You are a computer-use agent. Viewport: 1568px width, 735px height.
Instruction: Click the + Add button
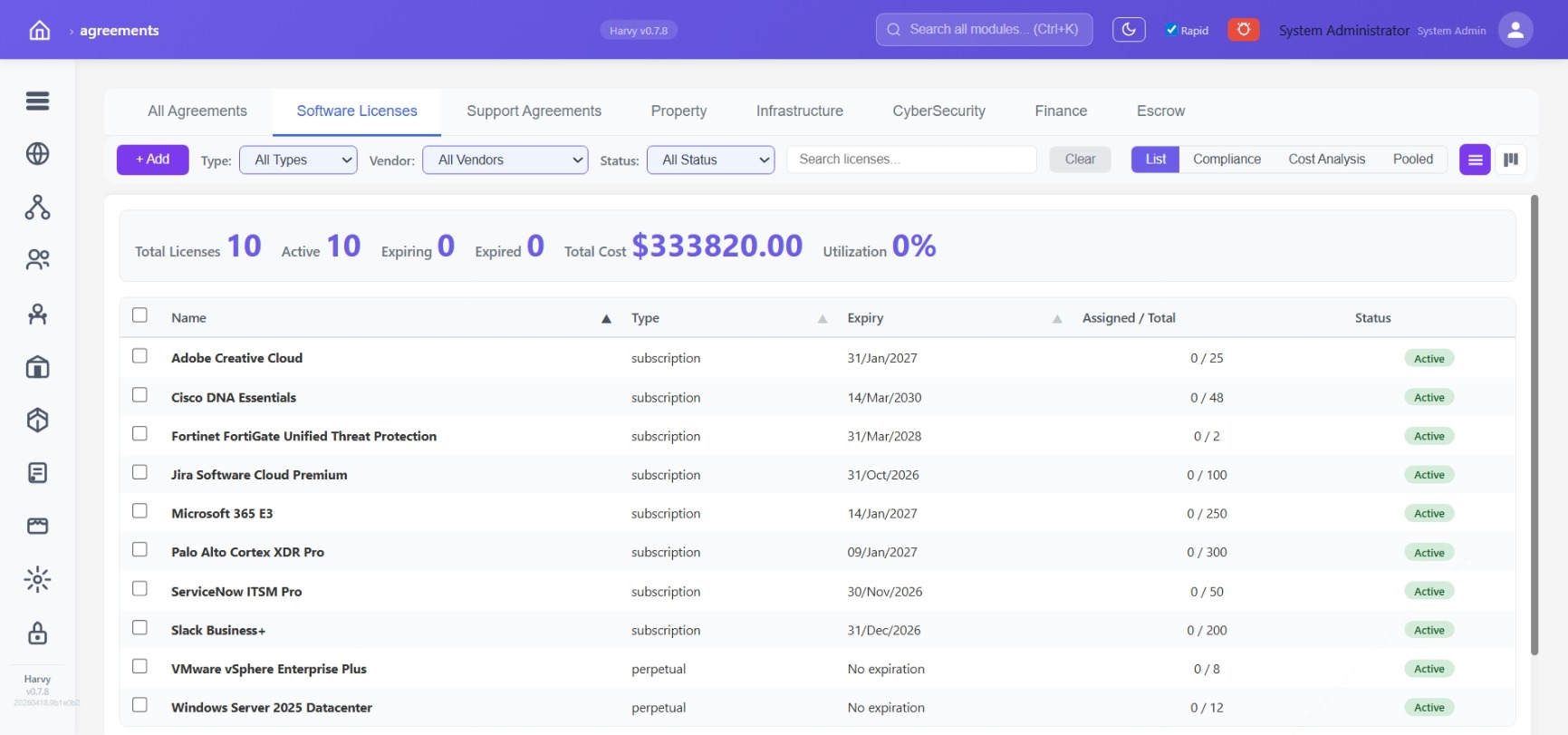[153, 160]
